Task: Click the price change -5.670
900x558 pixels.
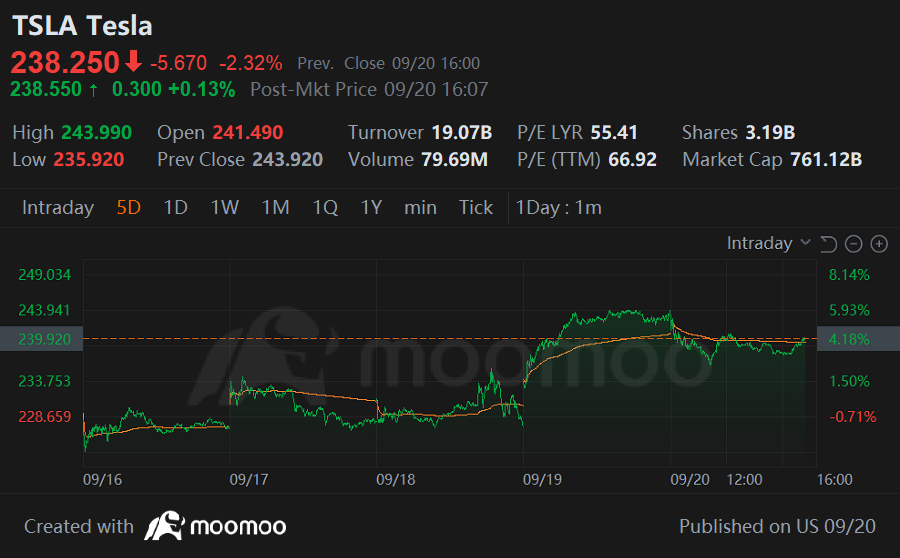Action: coord(179,63)
